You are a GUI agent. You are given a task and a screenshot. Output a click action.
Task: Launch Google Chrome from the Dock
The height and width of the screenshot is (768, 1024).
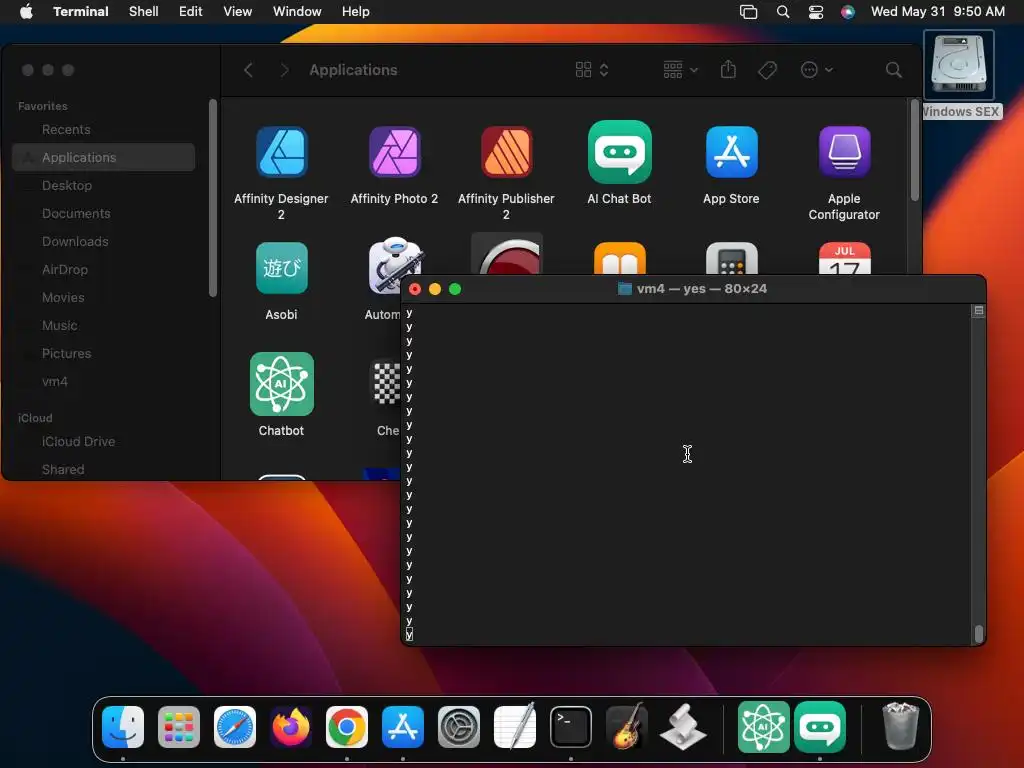tap(347, 727)
